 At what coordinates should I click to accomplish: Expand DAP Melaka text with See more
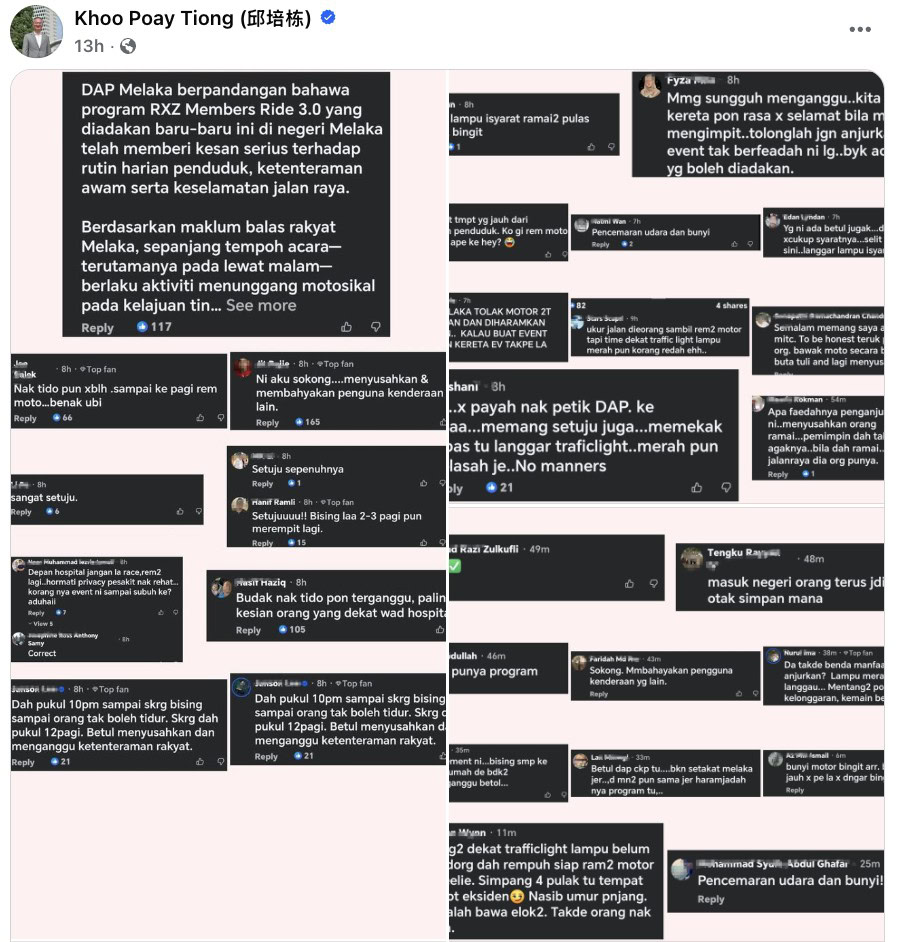click(261, 305)
